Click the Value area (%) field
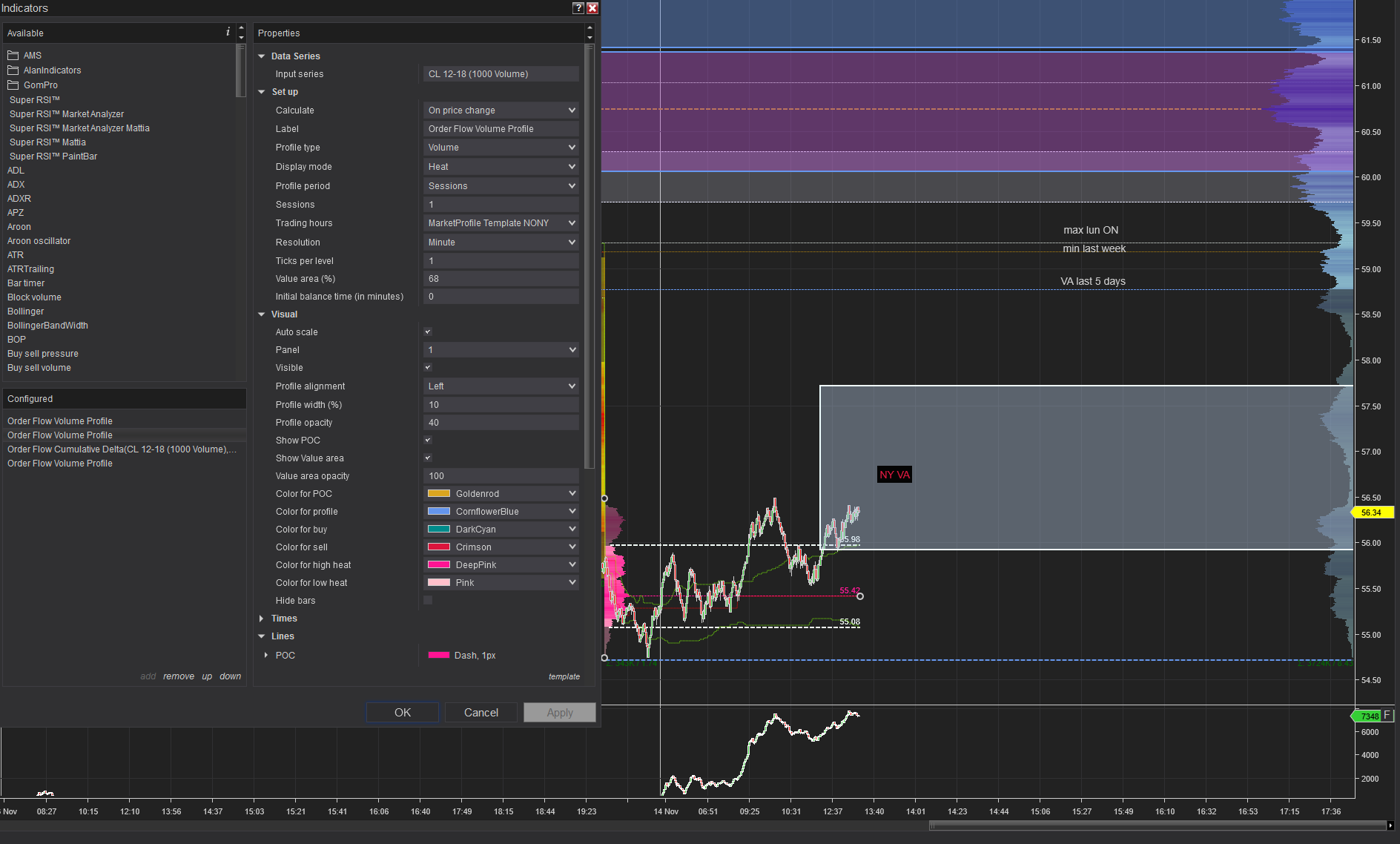Viewport: 1400px width, 844px height. coord(501,279)
